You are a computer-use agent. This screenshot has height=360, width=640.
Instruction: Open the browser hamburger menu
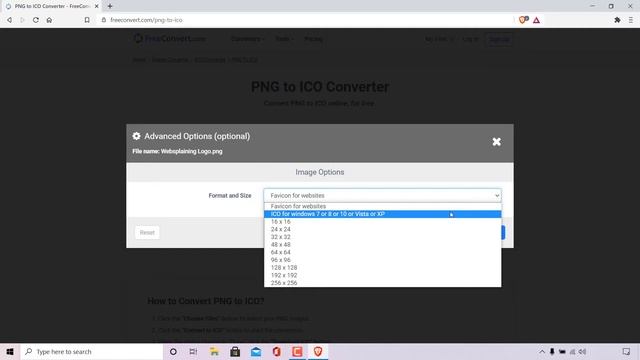pos(631,20)
